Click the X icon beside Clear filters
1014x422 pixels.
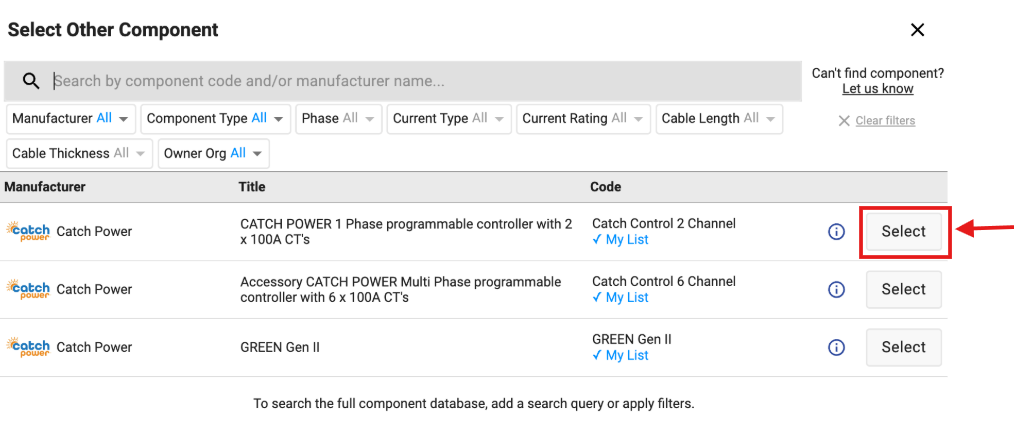click(x=844, y=121)
